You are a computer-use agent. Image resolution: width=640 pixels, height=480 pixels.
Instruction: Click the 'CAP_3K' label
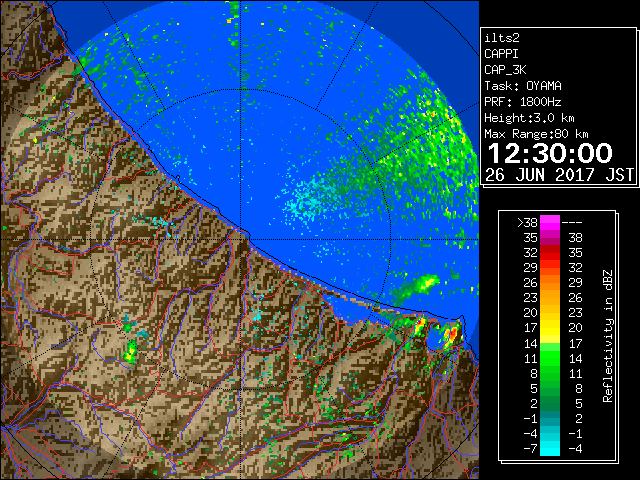[505, 70]
